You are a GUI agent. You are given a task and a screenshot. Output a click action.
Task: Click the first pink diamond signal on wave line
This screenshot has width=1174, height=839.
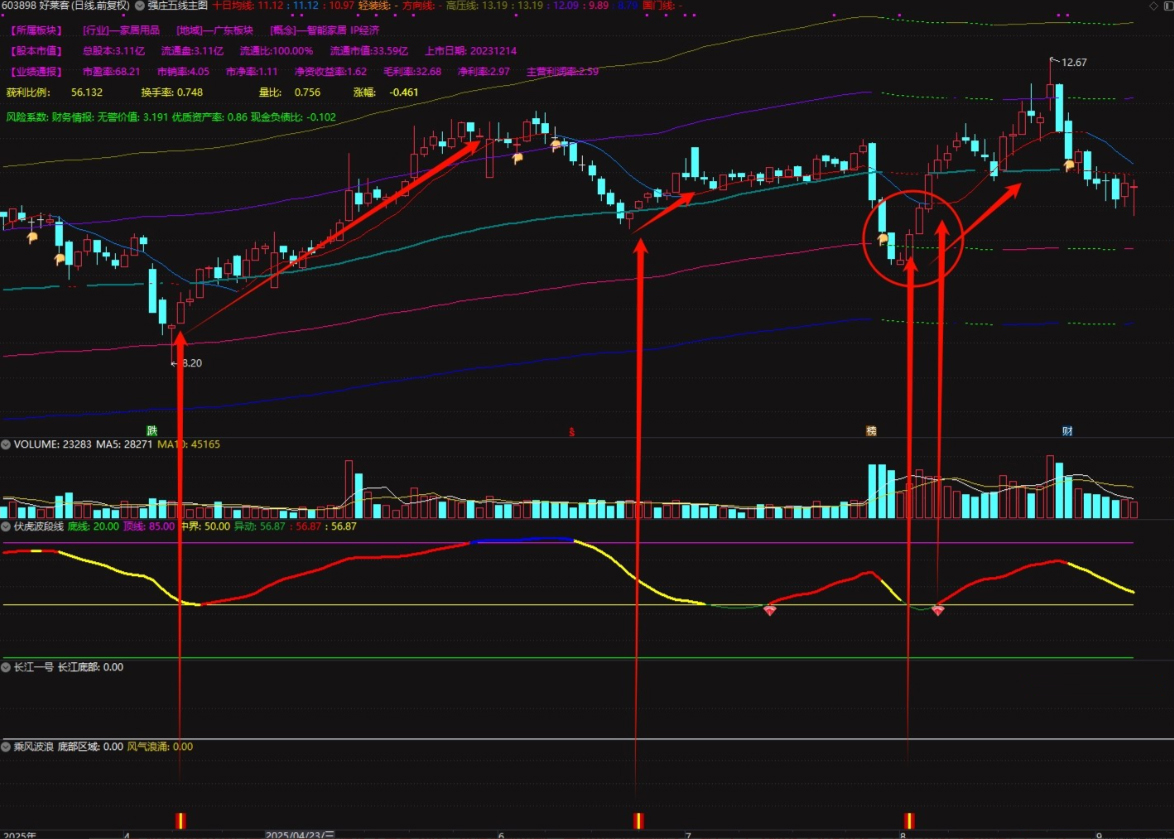click(x=770, y=609)
